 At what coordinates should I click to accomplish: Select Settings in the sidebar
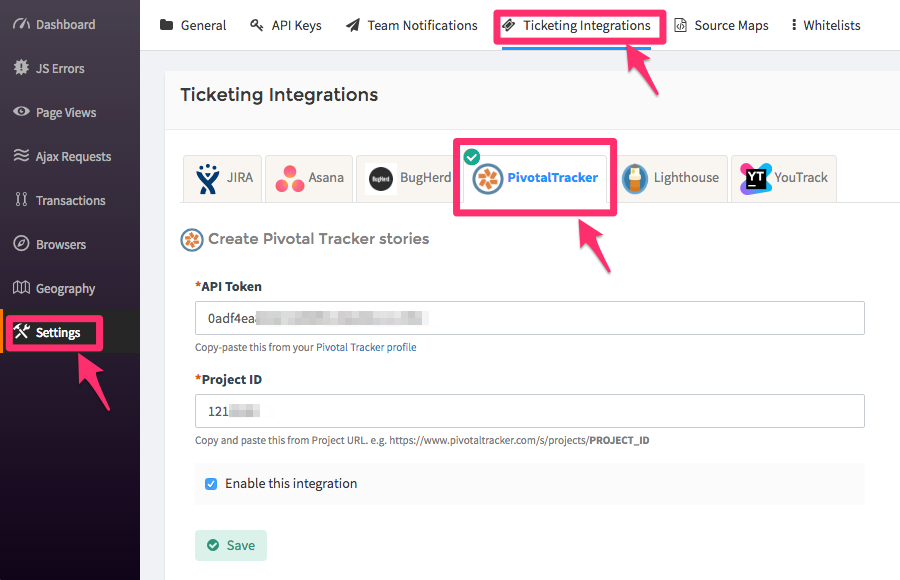pyautogui.click(x=69, y=332)
